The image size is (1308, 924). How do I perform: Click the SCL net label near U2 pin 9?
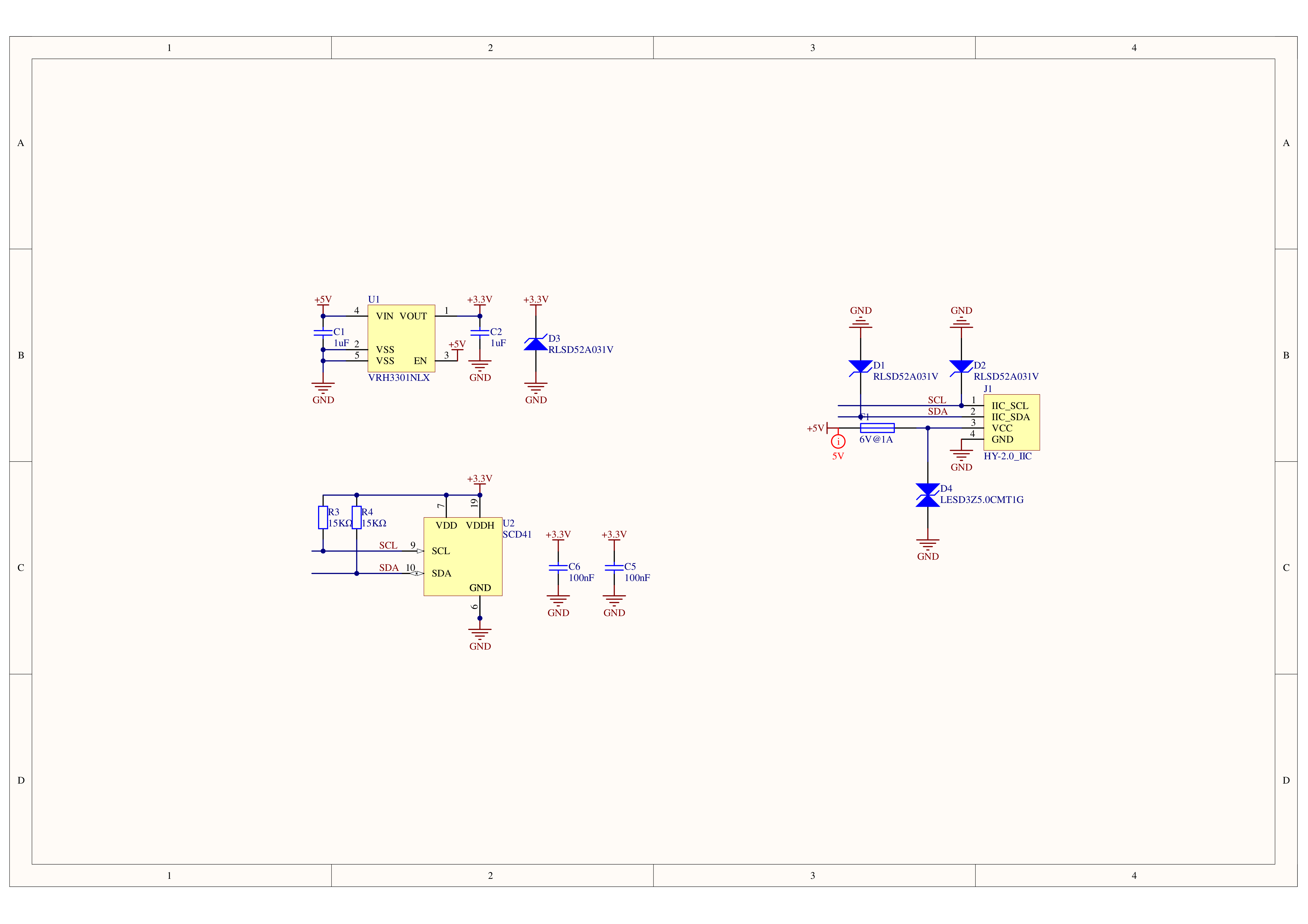coord(388,545)
